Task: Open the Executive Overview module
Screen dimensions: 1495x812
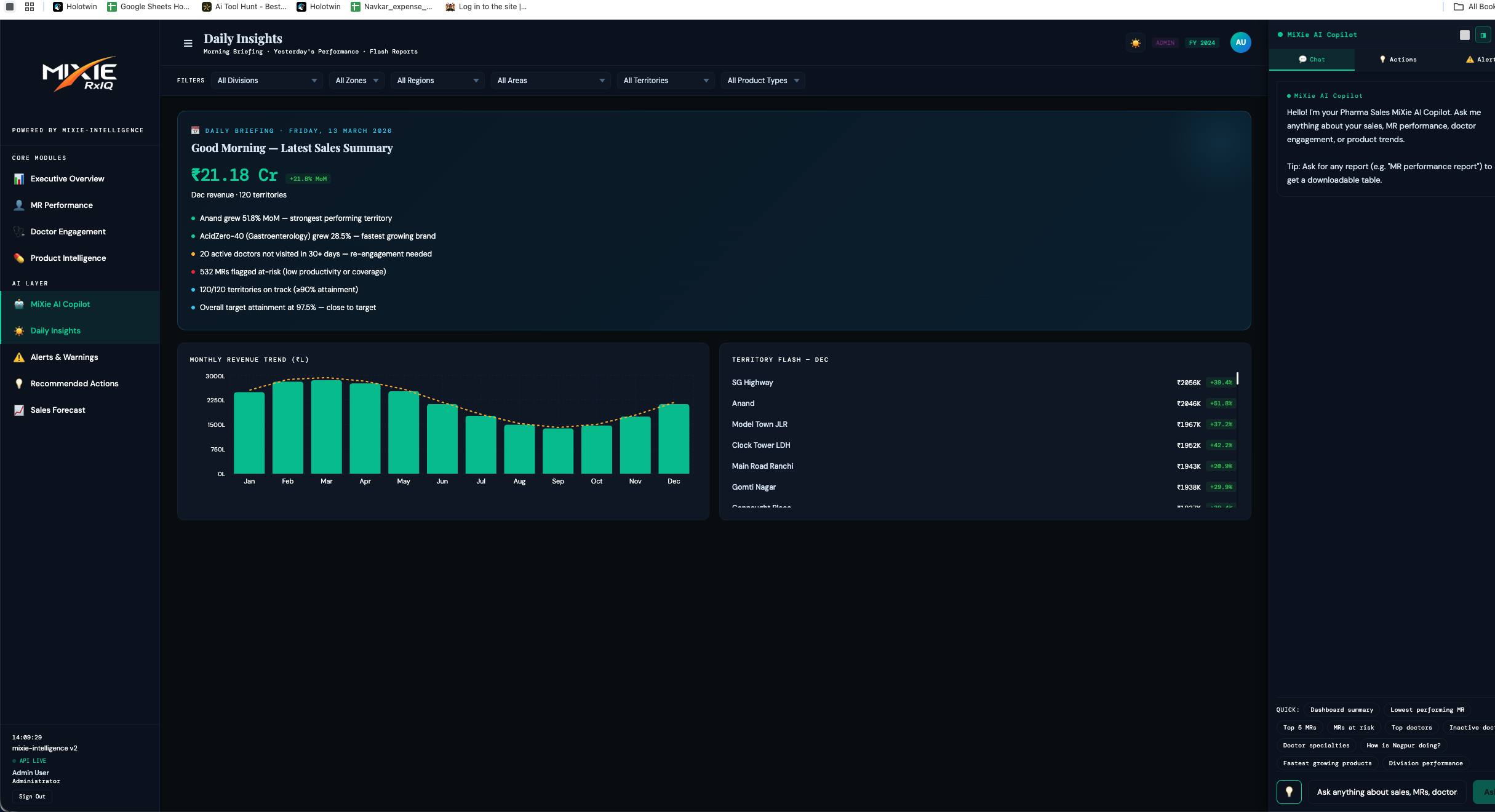Action: [x=67, y=178]
